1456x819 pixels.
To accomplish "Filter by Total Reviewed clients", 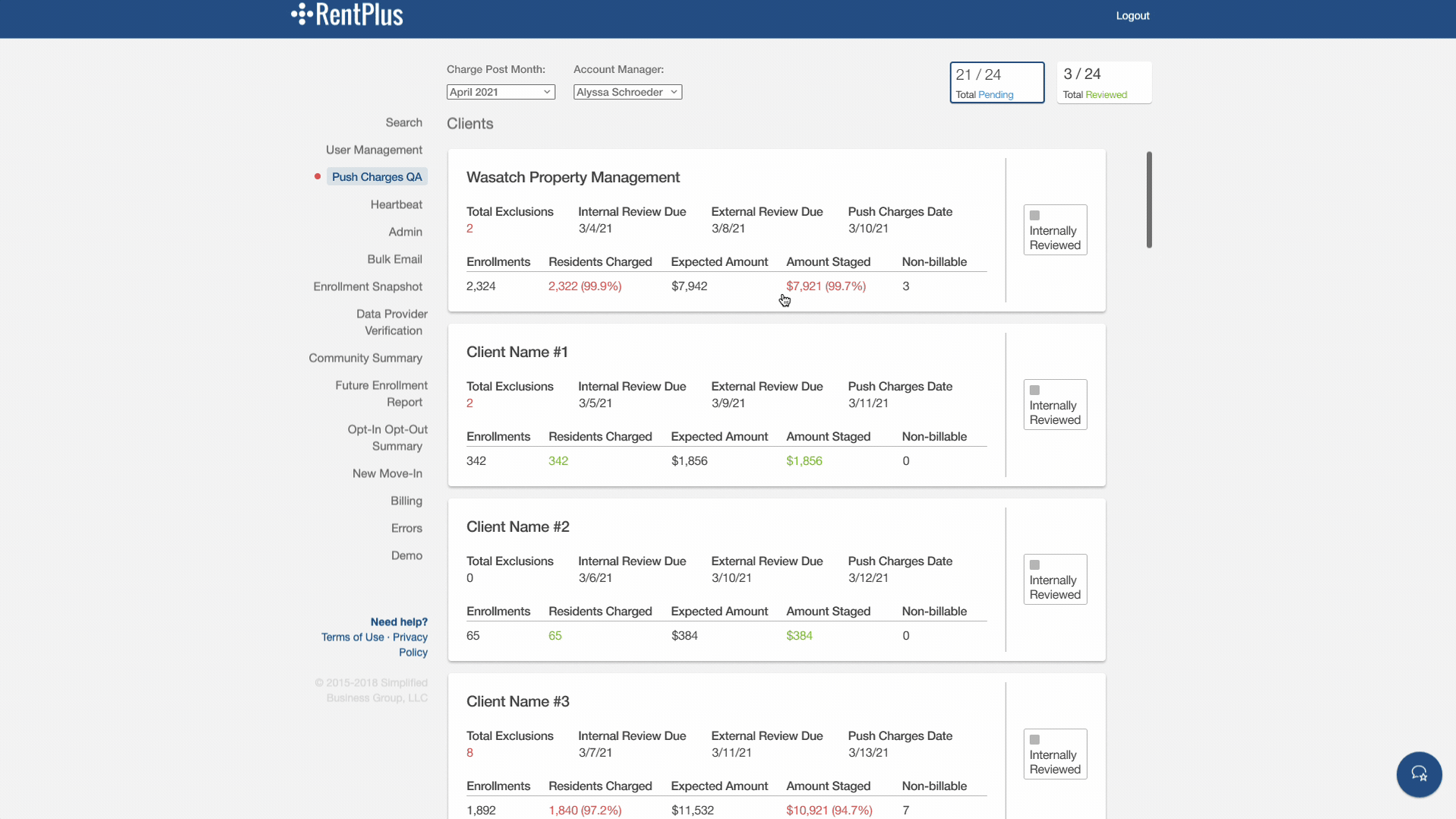I will (1104, 83).
